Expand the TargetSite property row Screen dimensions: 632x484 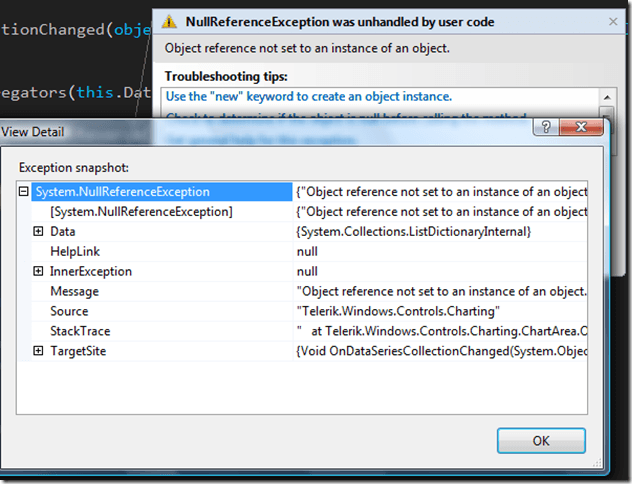(x=38, y=351)
